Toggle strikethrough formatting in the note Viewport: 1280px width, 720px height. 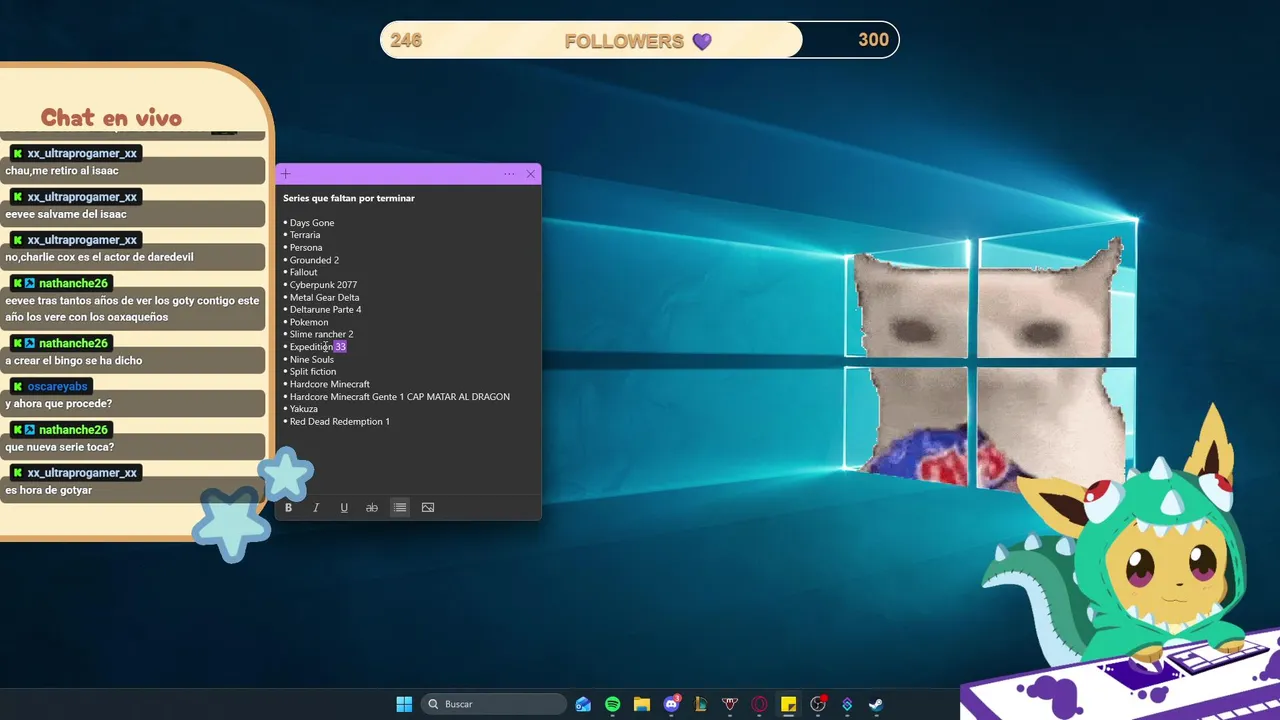[x=372, y=508]
